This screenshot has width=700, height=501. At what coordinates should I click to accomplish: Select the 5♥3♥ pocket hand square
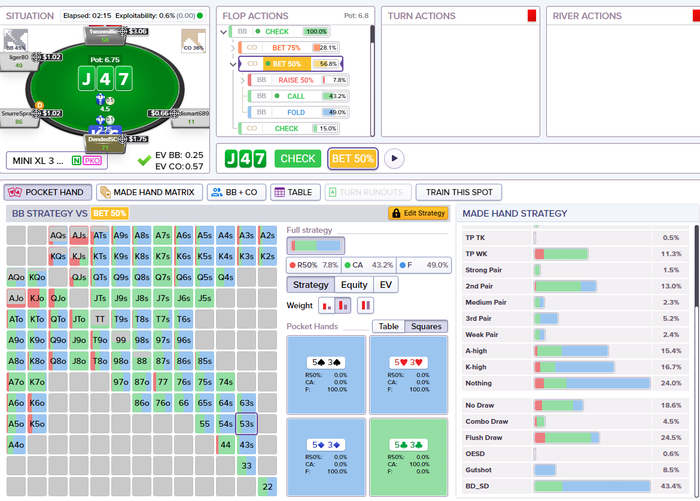408,375
